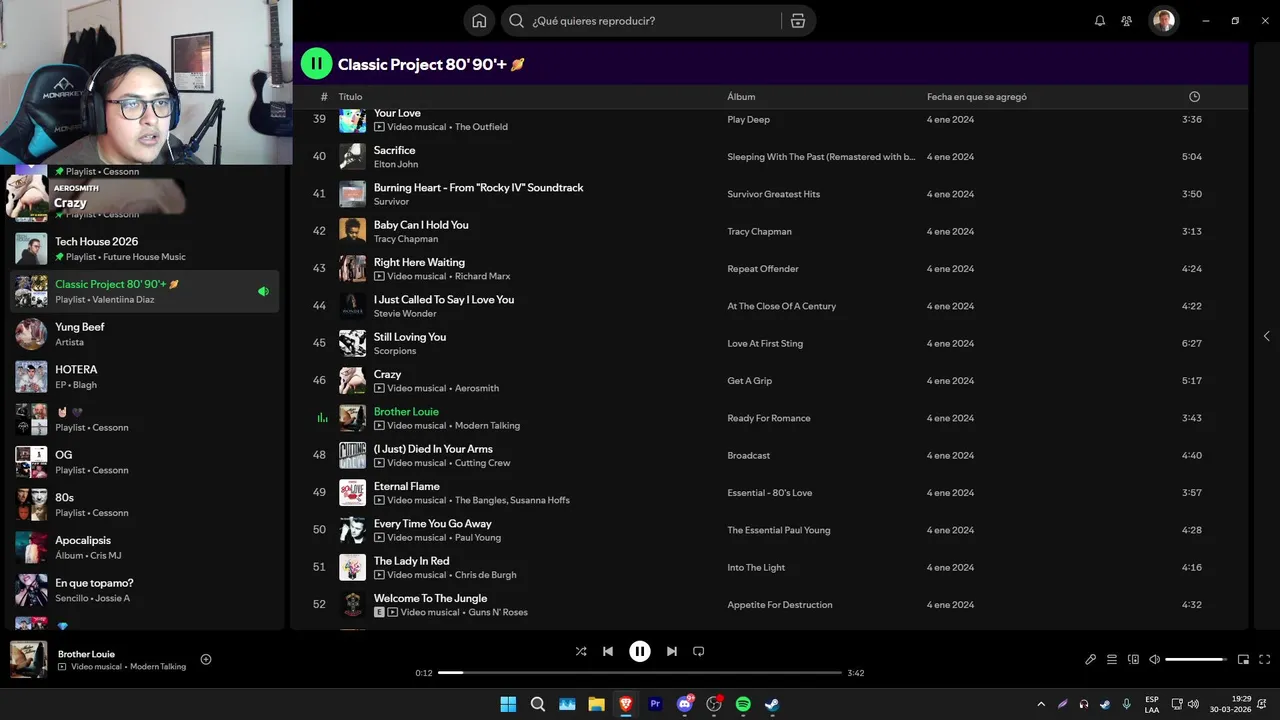Open the 80s playlist by Cessonn
Viewport: 1280px width, 720px height.
[144, 505]
